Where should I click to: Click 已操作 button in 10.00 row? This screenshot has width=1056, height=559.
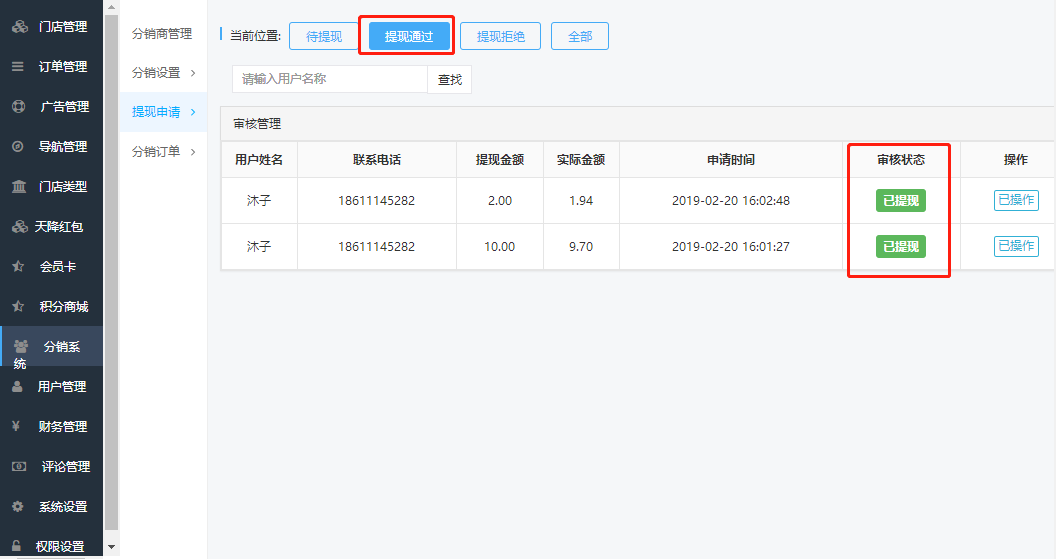tap(1016, 246)
